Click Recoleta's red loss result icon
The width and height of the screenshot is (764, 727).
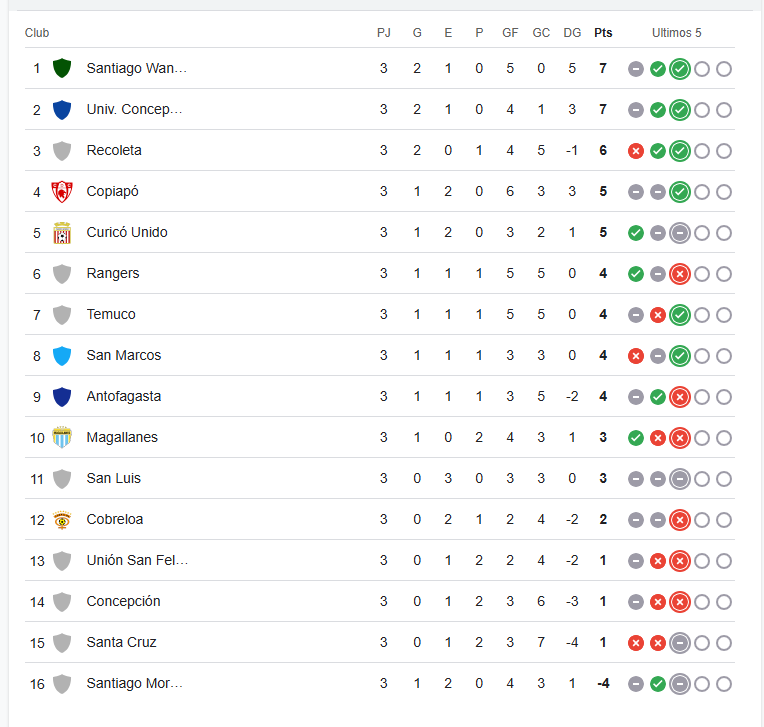click(636, 151)
